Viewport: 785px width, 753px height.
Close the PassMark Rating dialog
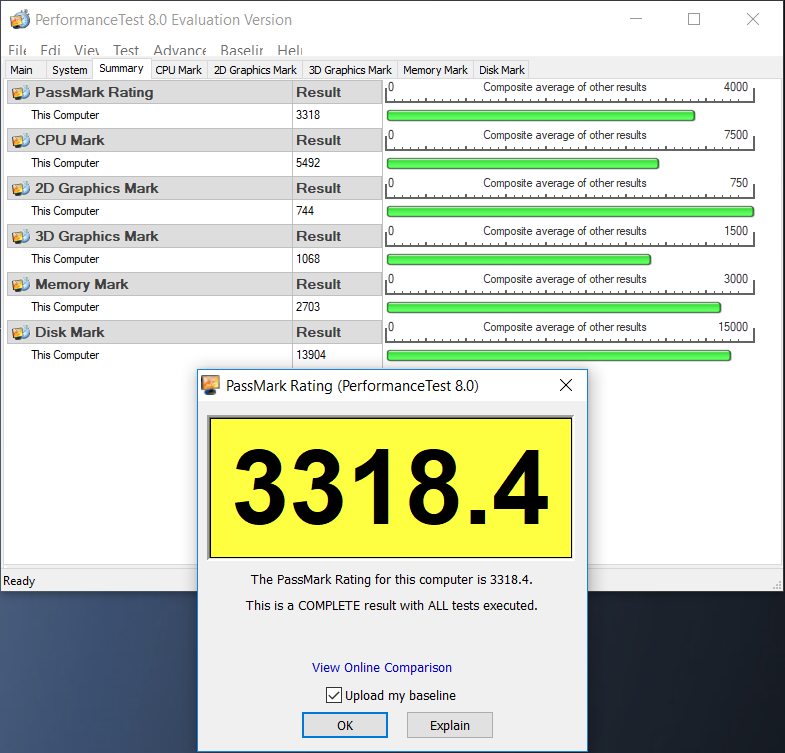[x=566, y=386]
